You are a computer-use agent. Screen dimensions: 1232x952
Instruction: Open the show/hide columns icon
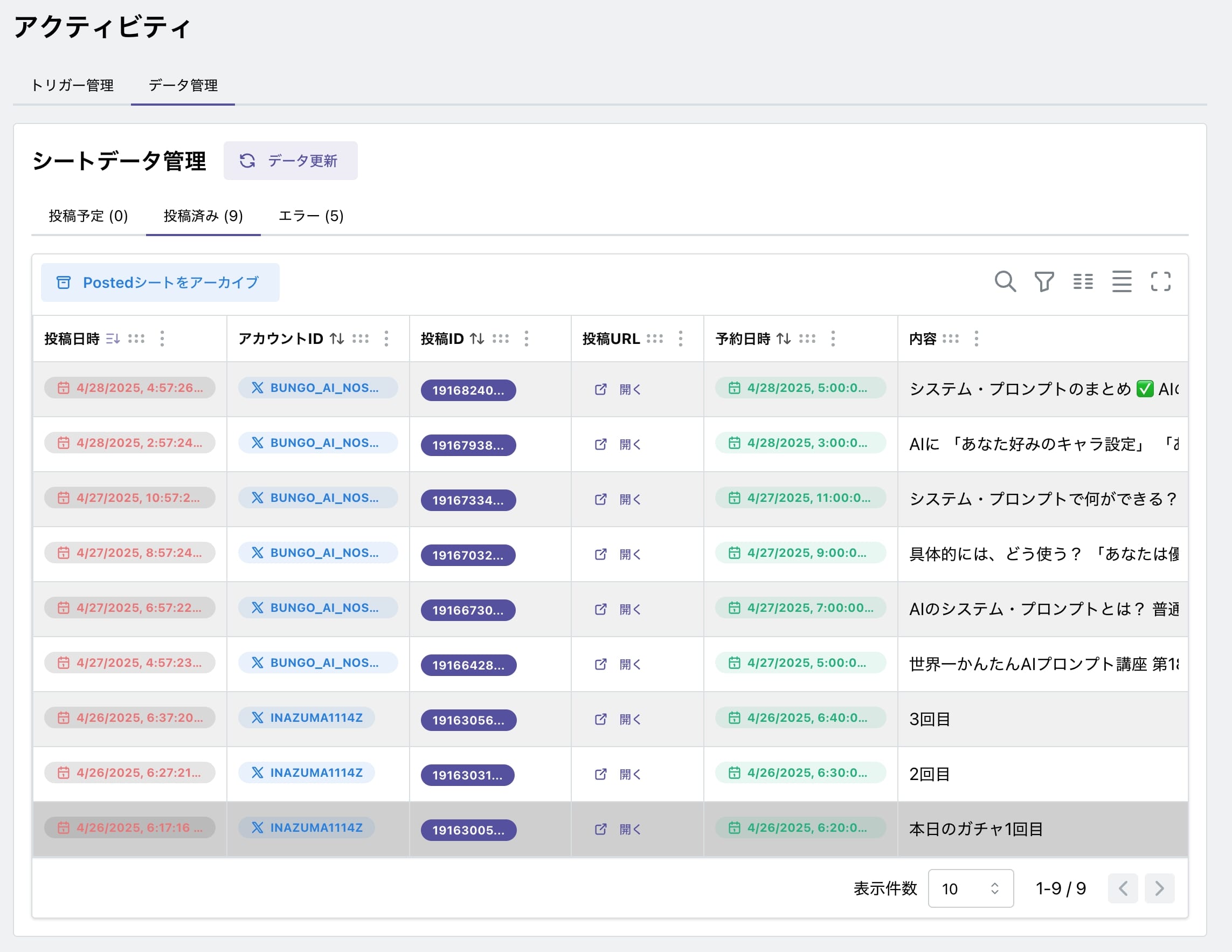click(x=1083, y=281)
